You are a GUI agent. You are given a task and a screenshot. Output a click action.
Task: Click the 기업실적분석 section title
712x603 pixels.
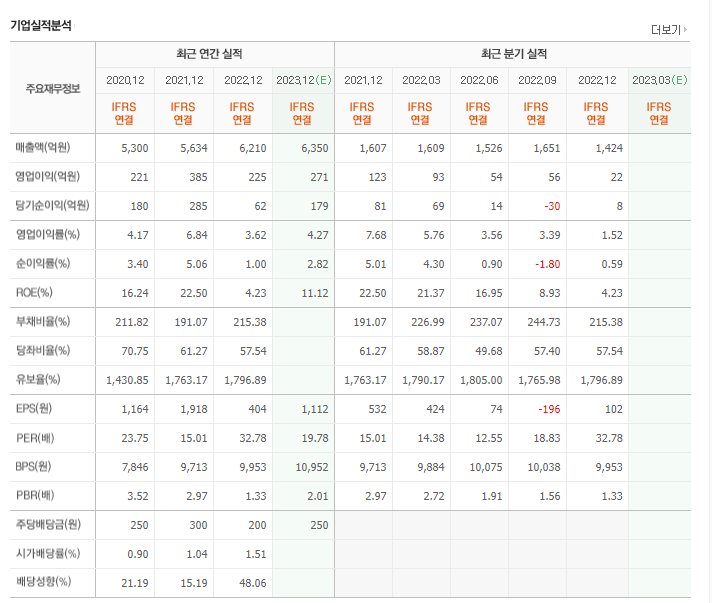point(41,25)
